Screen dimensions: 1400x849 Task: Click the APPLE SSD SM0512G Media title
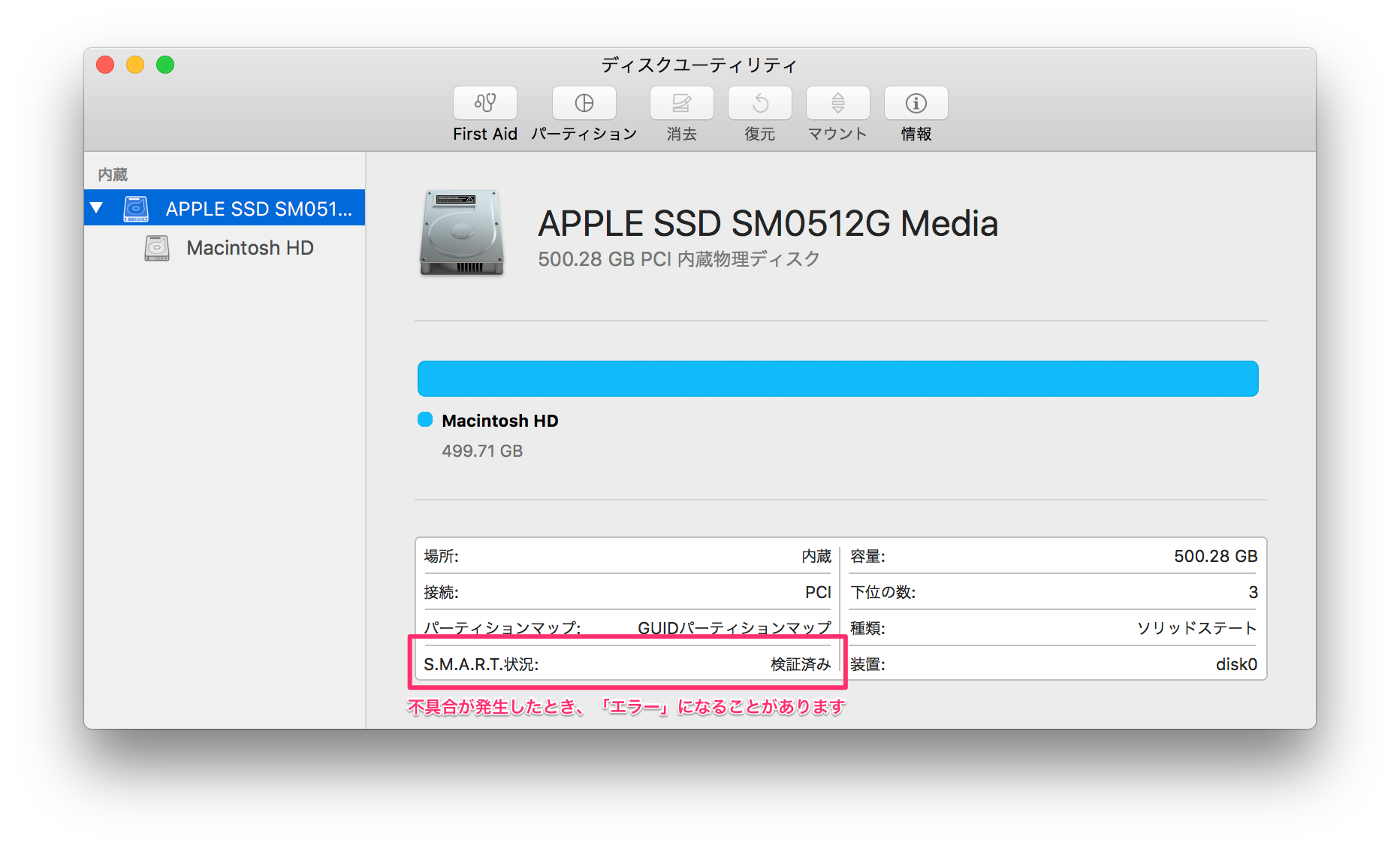[x=768, y=223]
